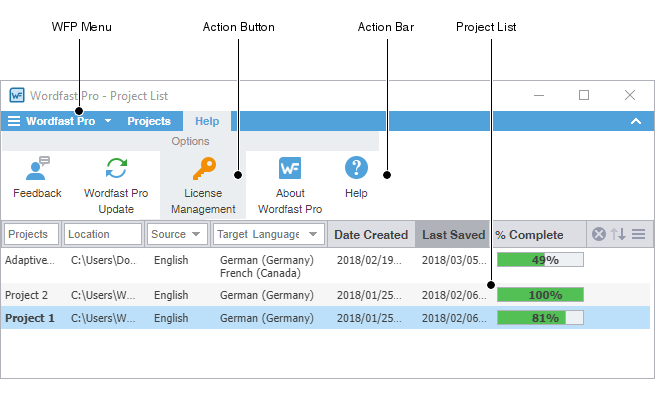The width and height of the screenshot is (655, 400).
Task: Sort by Last Saved column header
Action: 453,235
